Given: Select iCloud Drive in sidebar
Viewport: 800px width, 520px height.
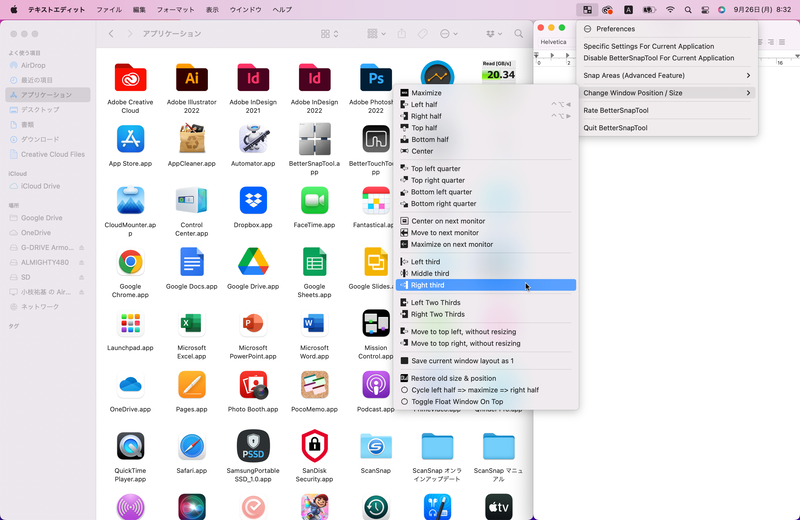Looking at the screenshot, I should (x=48, y=186).
